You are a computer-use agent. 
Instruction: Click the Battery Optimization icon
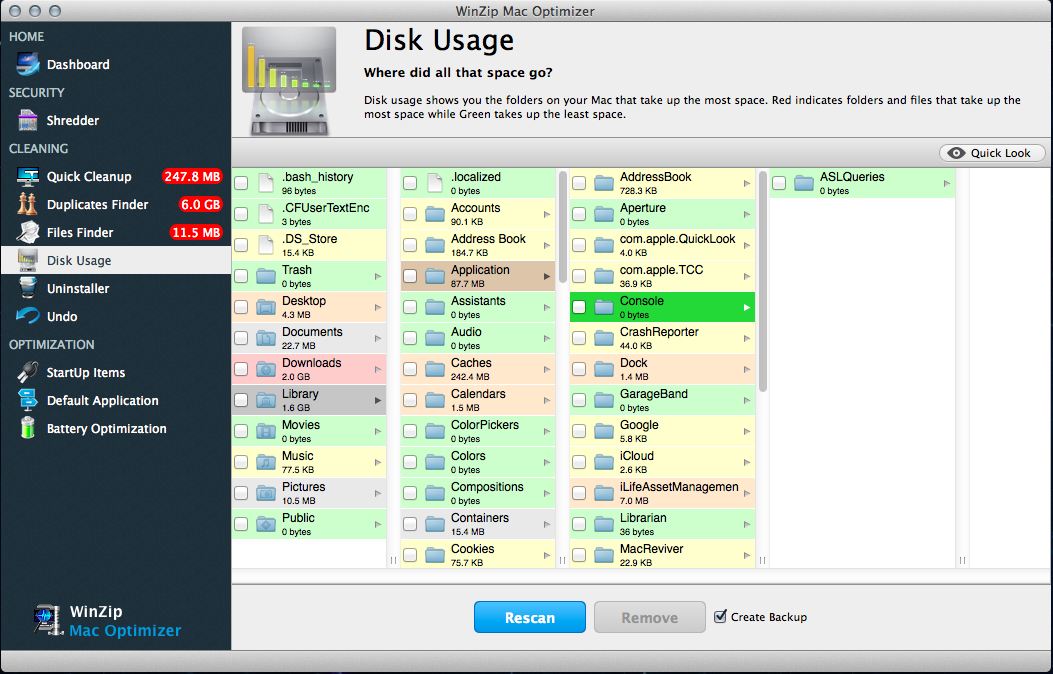[x=28, y=429]
